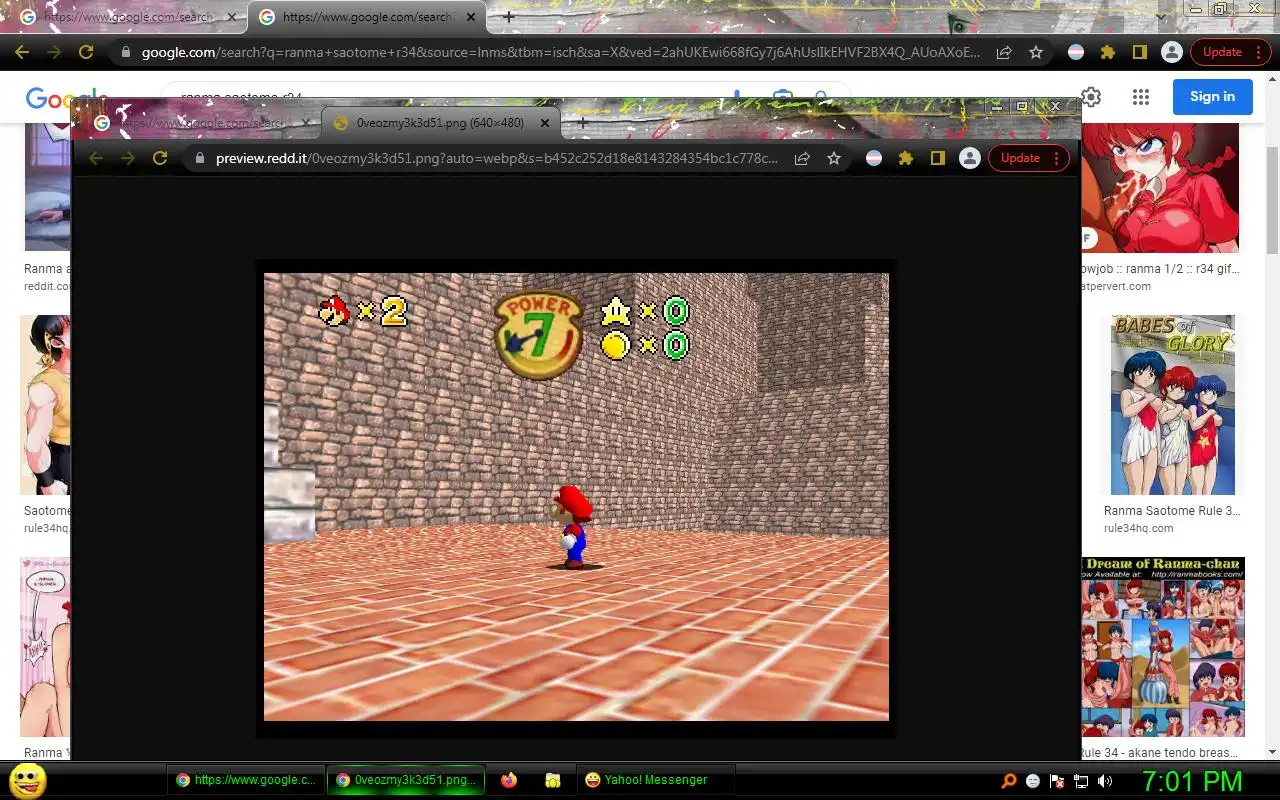
Task: Maximize the front preview.redd.it window
Action: point(1022,106)
